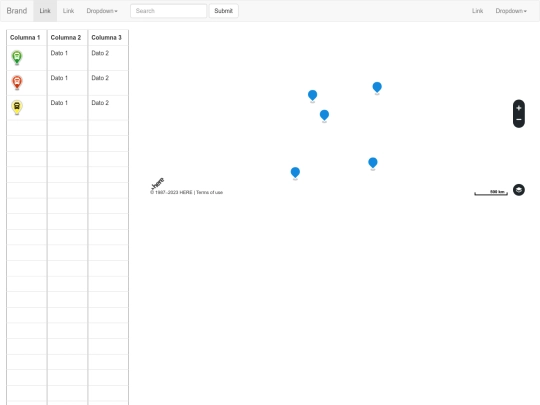The width and height of the screenshot is (540, 405).
Task: Click the Columna 2 header
Action: point(66,38)
